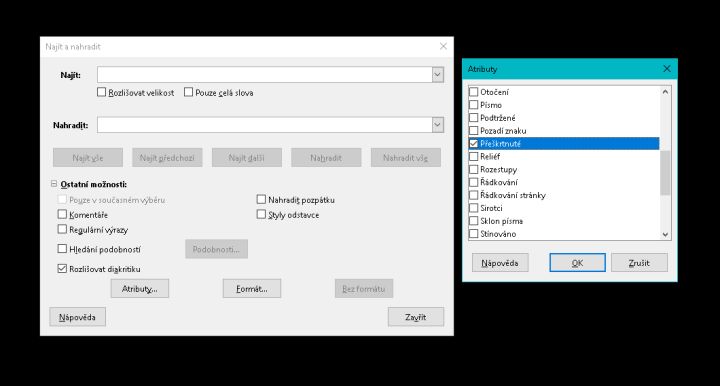The height and width of the screenshot is (386, 720).
Task: Click the attribute list scroll-down arrow
Action: [665, 234]
